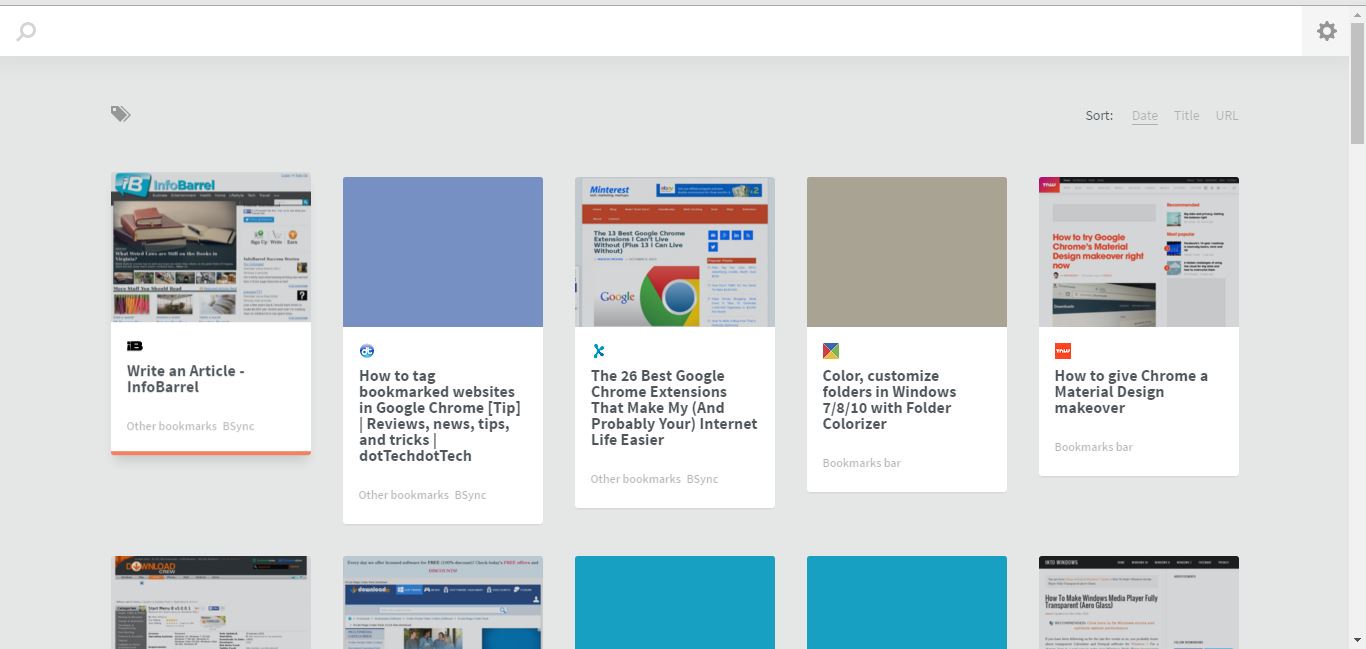Click the solid blue thumbnail of dotTech card

point(443,252)
